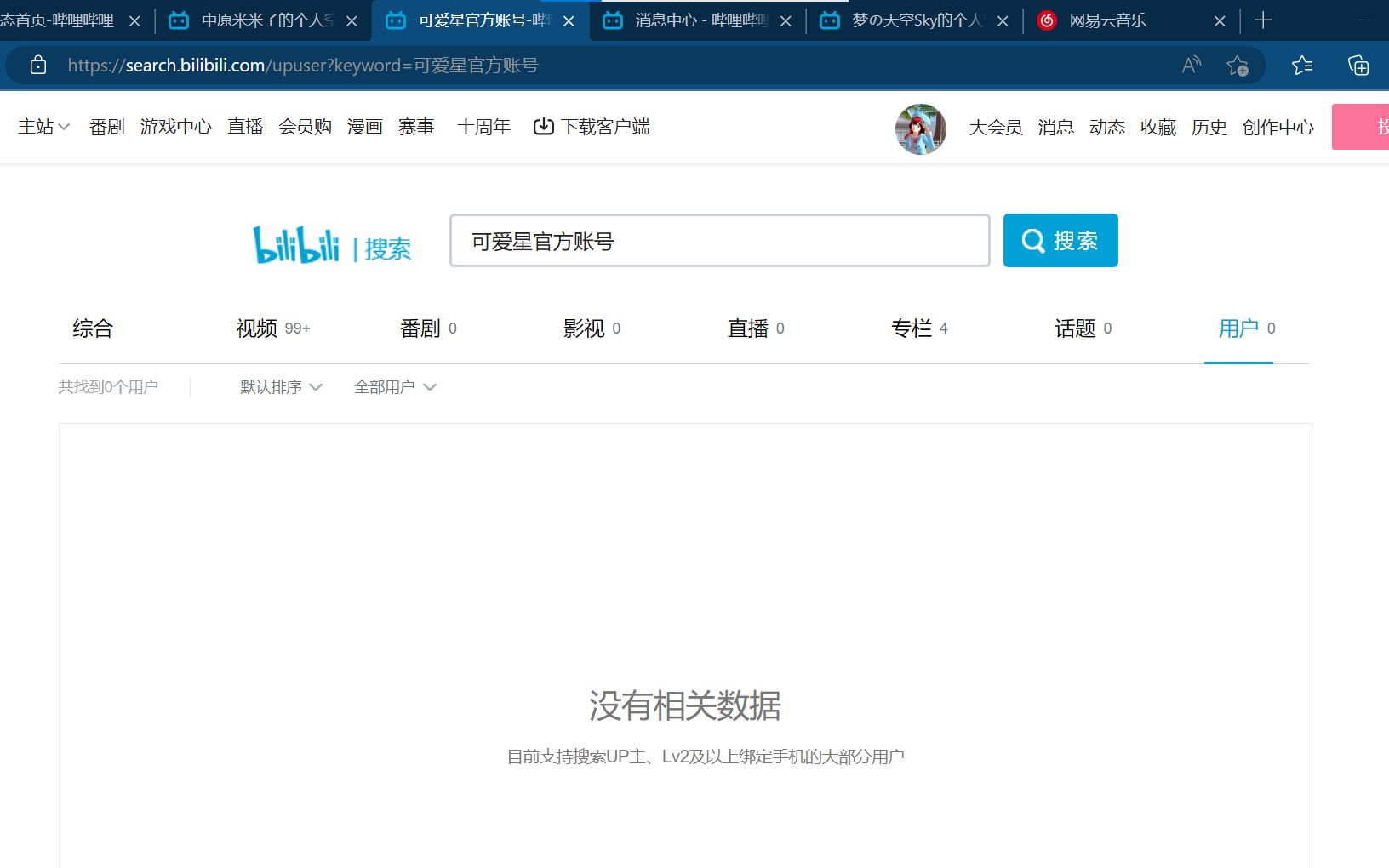Select the 话题 search tab
The width and height of the screenshot is (1389, 868).
pyautogui.click(x=1083, y=328)
